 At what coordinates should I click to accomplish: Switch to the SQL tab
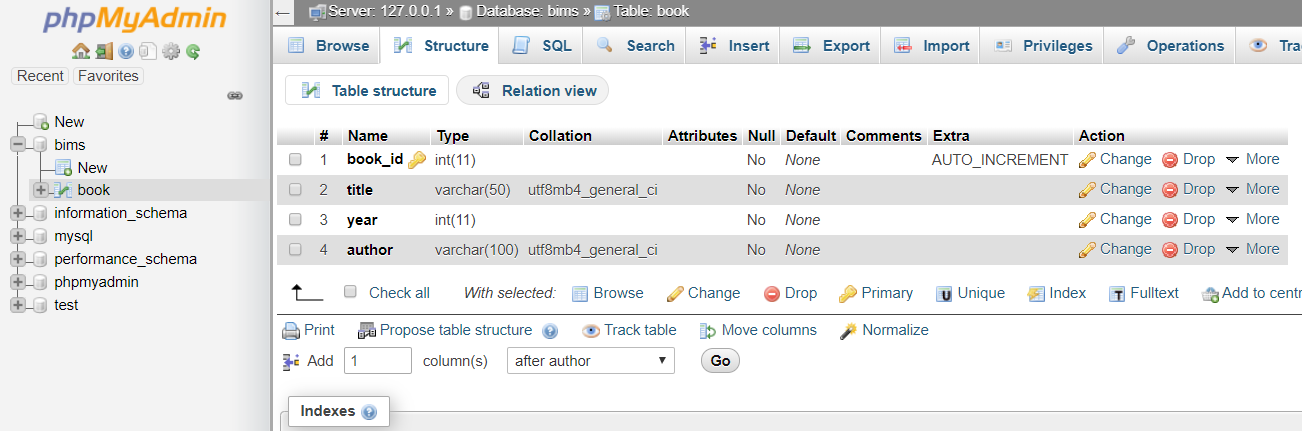point(545,46)
